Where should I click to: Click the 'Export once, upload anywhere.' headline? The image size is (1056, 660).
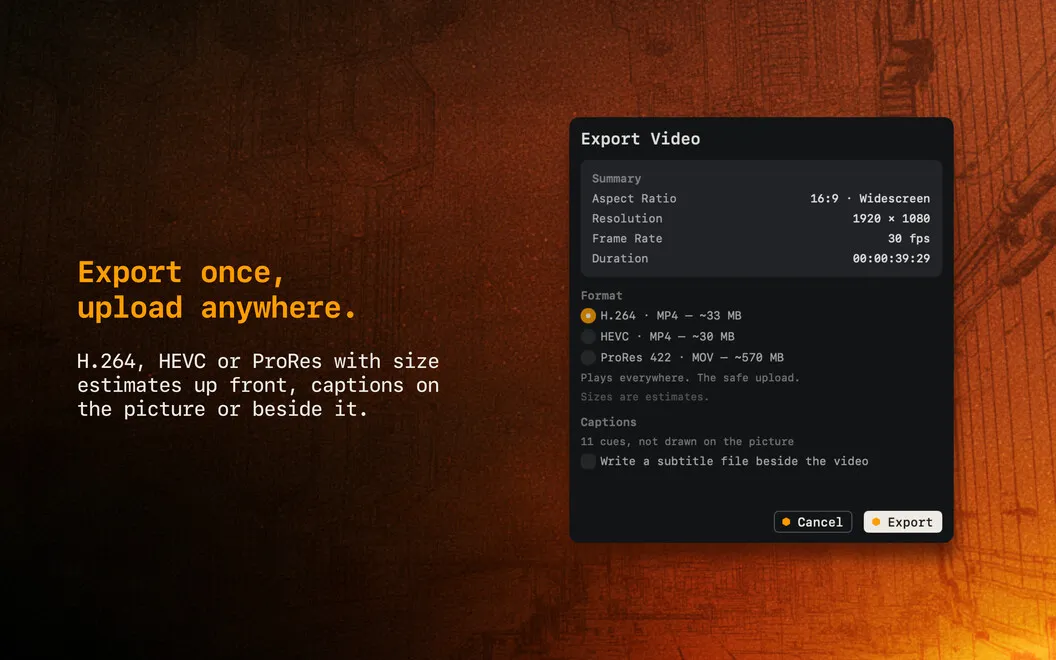217,290
